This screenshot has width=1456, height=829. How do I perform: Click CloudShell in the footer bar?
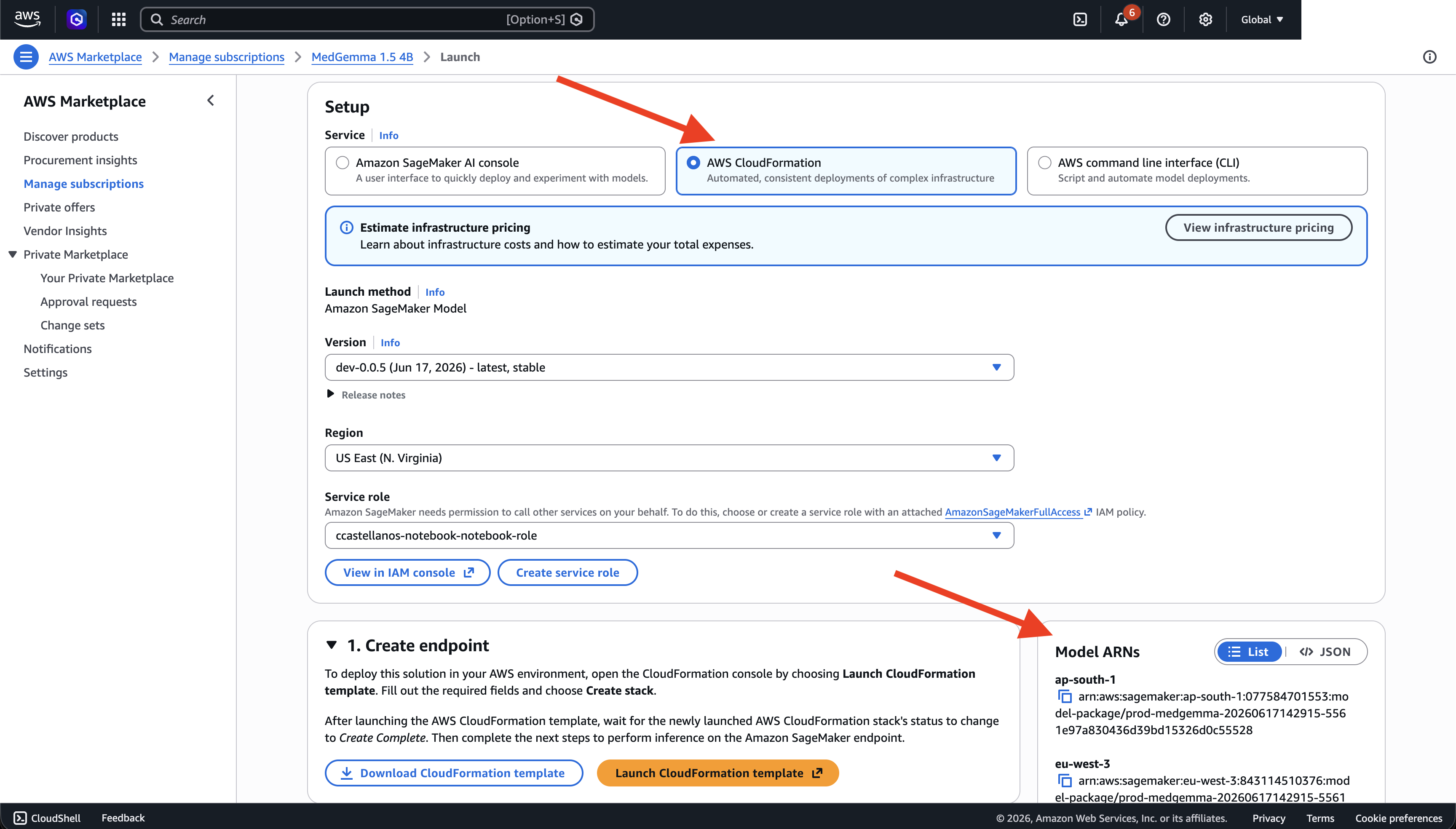click(x=47, y=818)
